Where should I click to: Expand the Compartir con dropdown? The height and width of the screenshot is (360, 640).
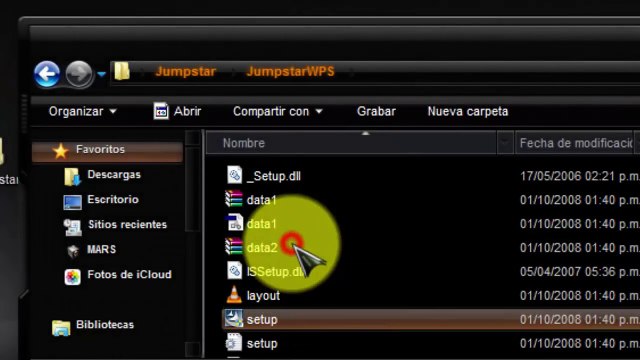click(278, 111)
